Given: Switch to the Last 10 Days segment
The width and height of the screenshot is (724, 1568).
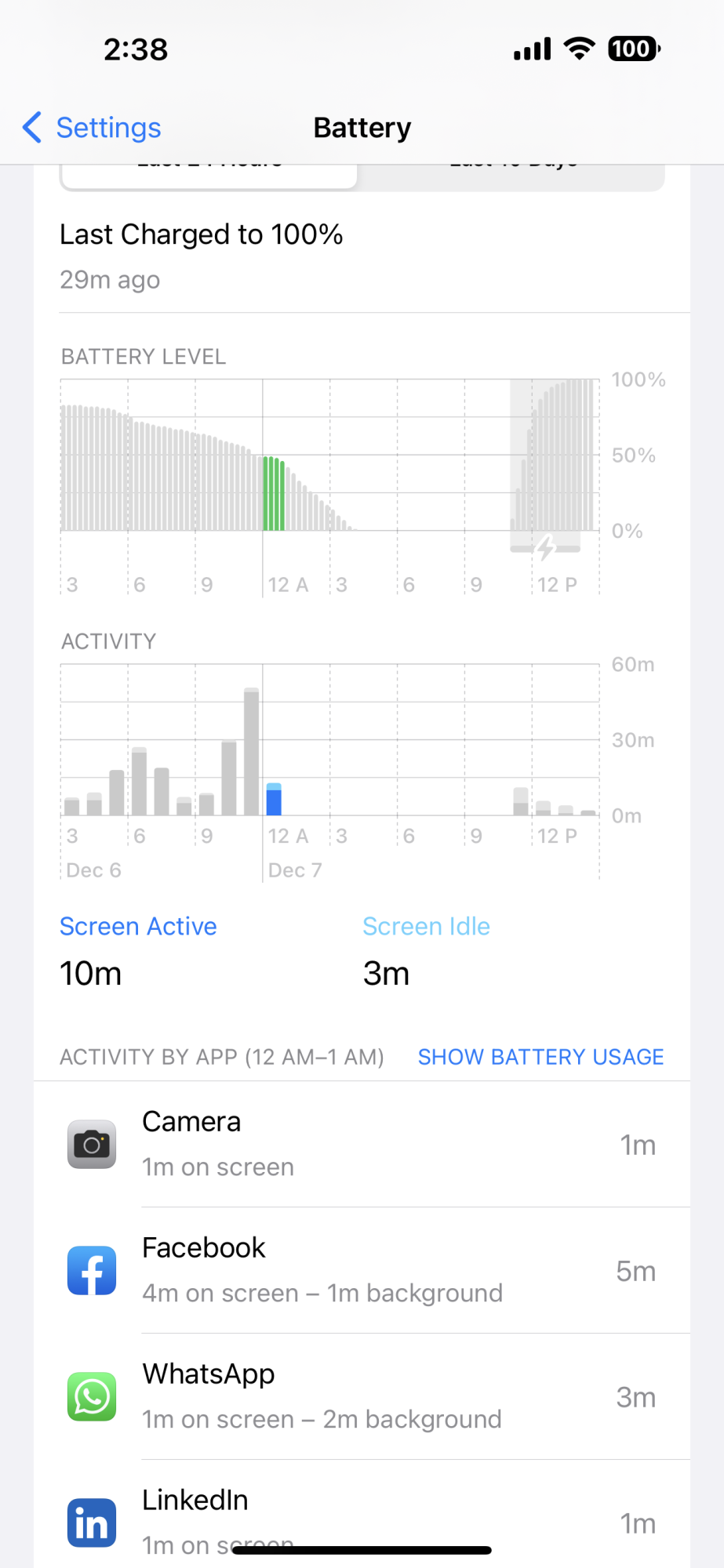Looking at the screenshot, I should point(512,176).
